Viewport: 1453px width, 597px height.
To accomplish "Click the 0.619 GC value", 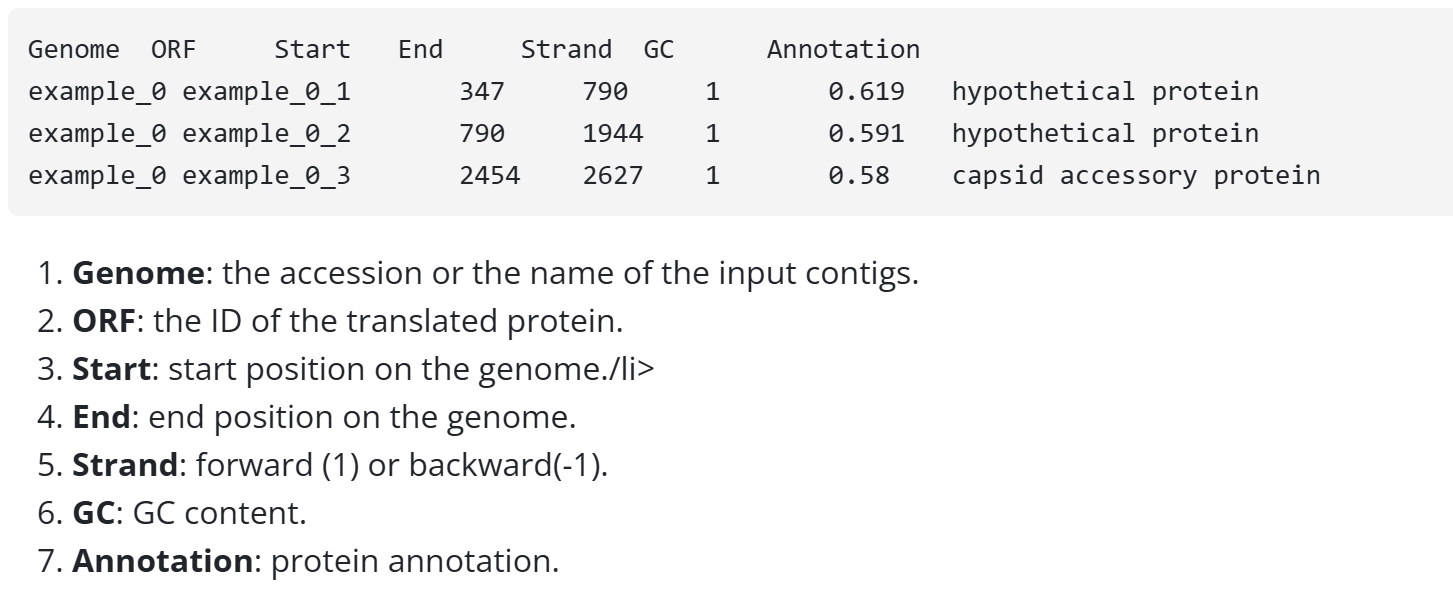I will [x=866, y=92].
